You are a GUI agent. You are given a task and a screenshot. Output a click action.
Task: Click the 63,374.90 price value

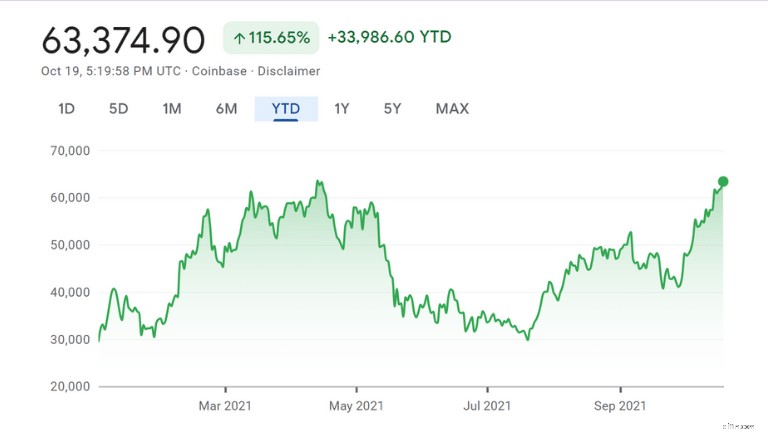(123, 40)
